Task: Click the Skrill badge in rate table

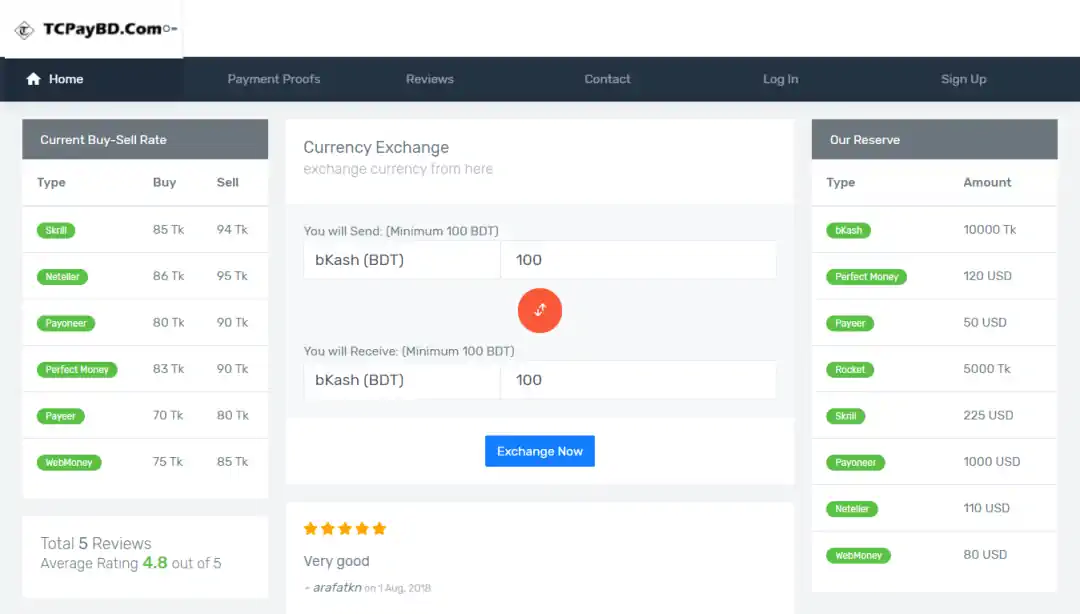Action: click(56, 230)
